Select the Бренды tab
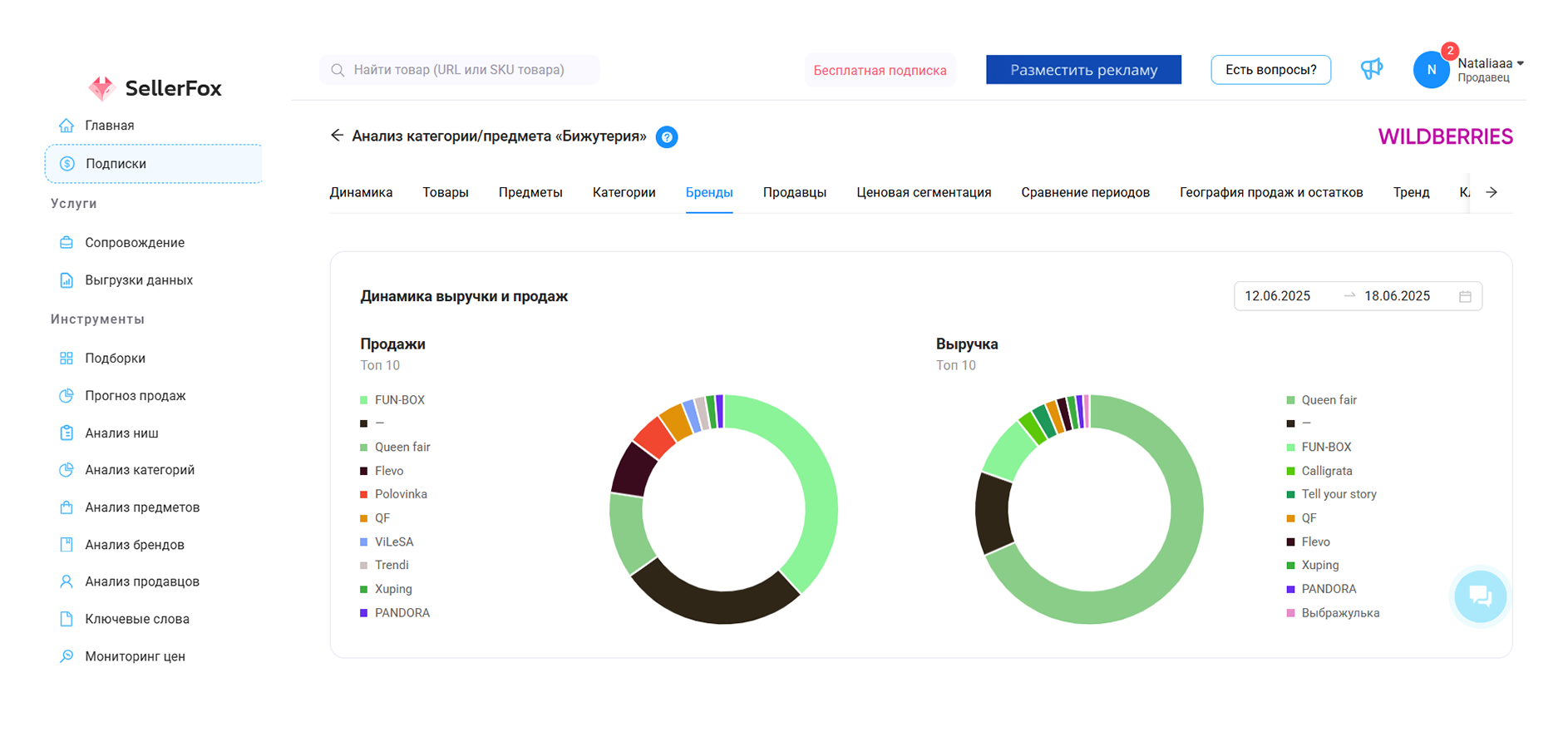Screen dimensions: 1568x752 (x=709, y=192)
